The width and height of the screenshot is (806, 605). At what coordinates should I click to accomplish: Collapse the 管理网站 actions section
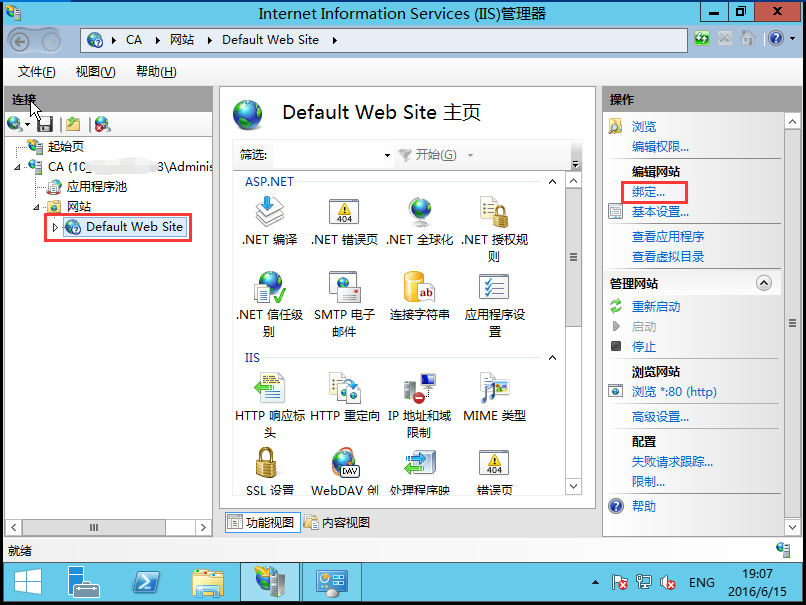764,284
